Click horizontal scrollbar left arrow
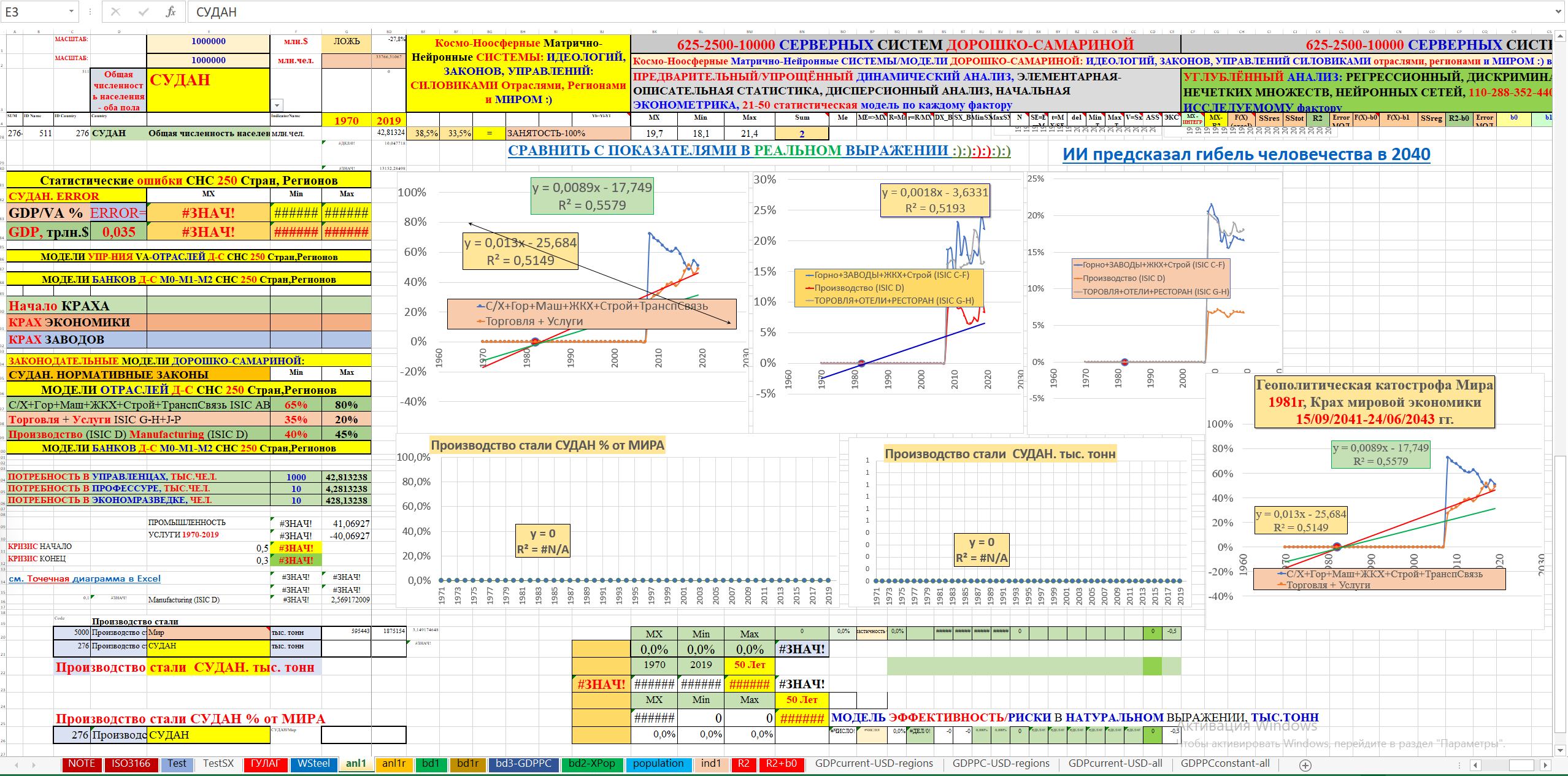The image size is (1568, 776). point(1476,765)
